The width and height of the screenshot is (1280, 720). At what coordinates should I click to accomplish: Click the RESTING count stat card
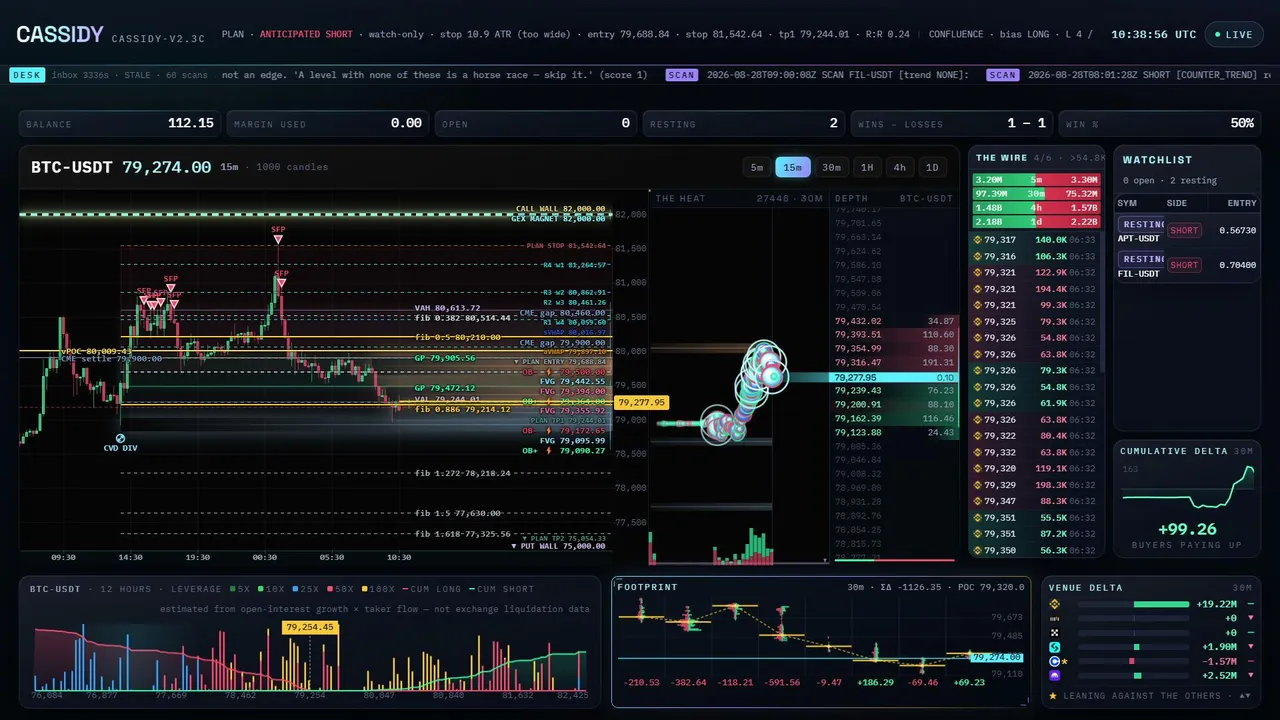743,123
